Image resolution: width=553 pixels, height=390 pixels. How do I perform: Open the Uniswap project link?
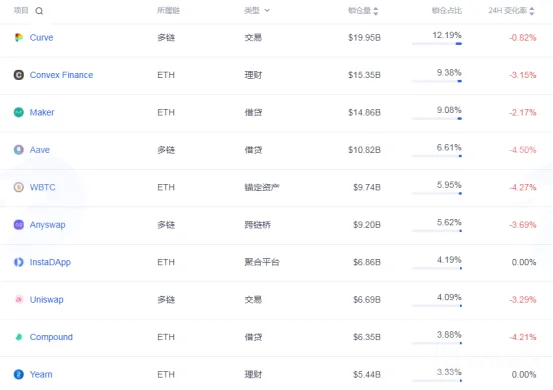47,300
